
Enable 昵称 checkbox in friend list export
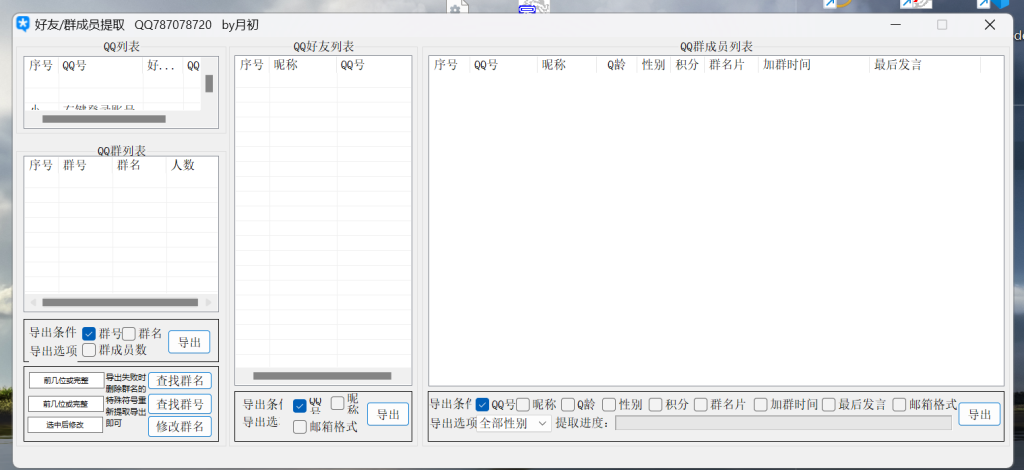tap(338, 403)
